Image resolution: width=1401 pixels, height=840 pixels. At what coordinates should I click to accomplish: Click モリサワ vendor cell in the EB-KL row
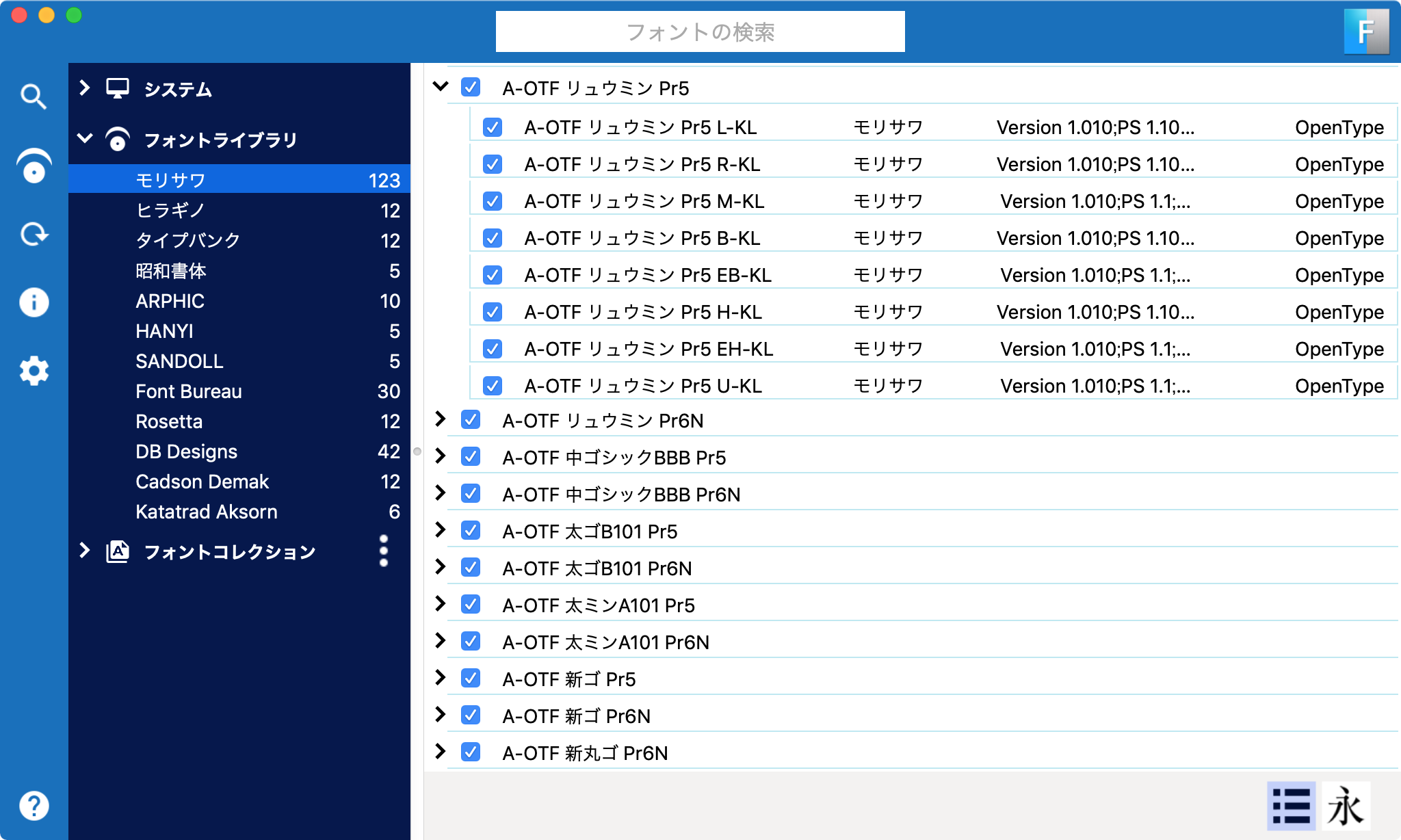coord(888,275)
